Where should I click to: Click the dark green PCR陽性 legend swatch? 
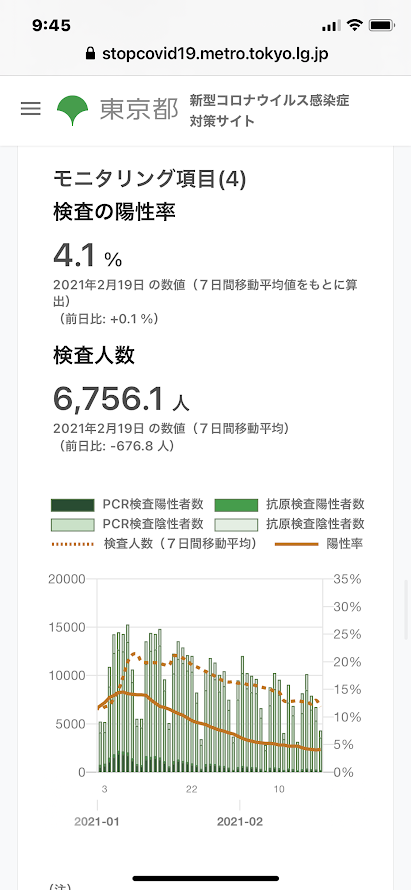point(72,505)
